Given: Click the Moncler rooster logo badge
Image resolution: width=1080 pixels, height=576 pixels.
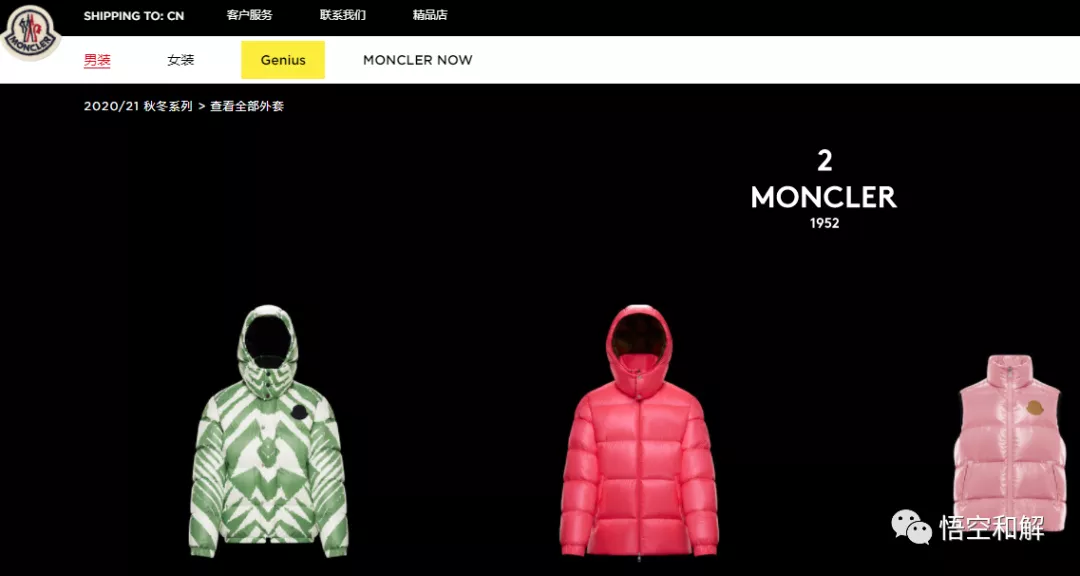Looking at the screenshot, I should click(x=30, y=32).
